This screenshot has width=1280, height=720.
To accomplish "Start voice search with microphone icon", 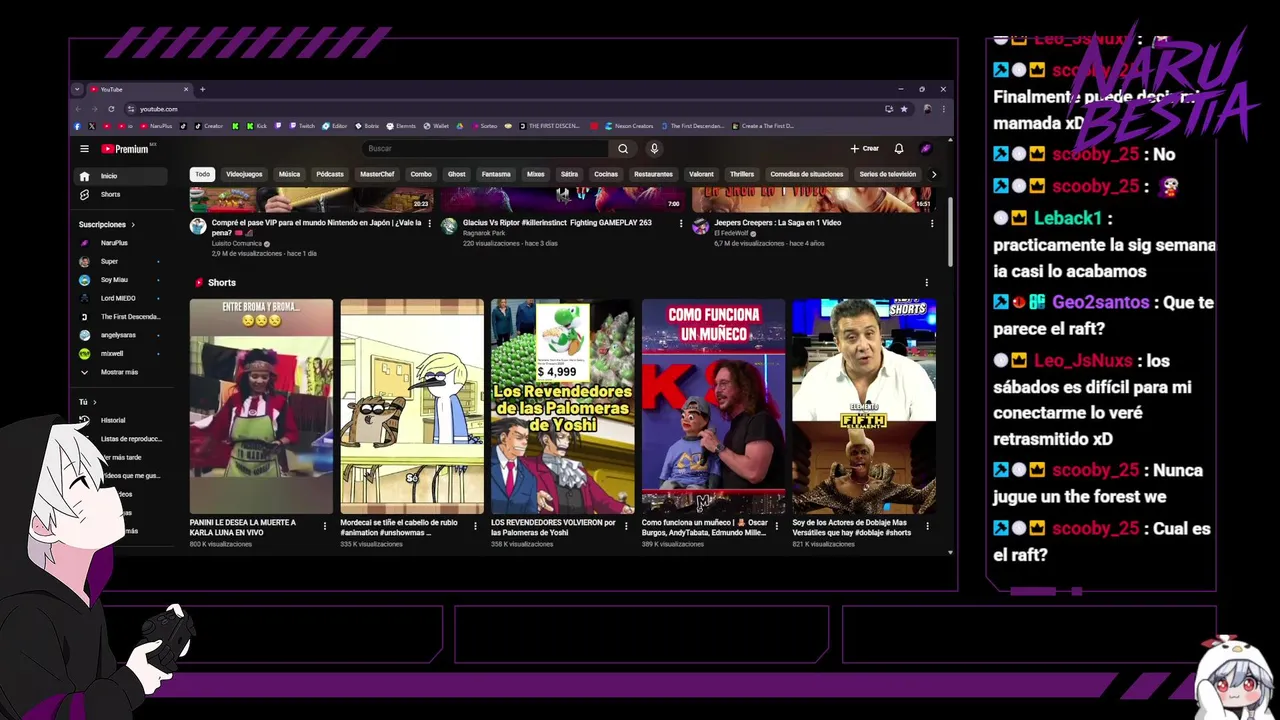I will pos(654,149).
